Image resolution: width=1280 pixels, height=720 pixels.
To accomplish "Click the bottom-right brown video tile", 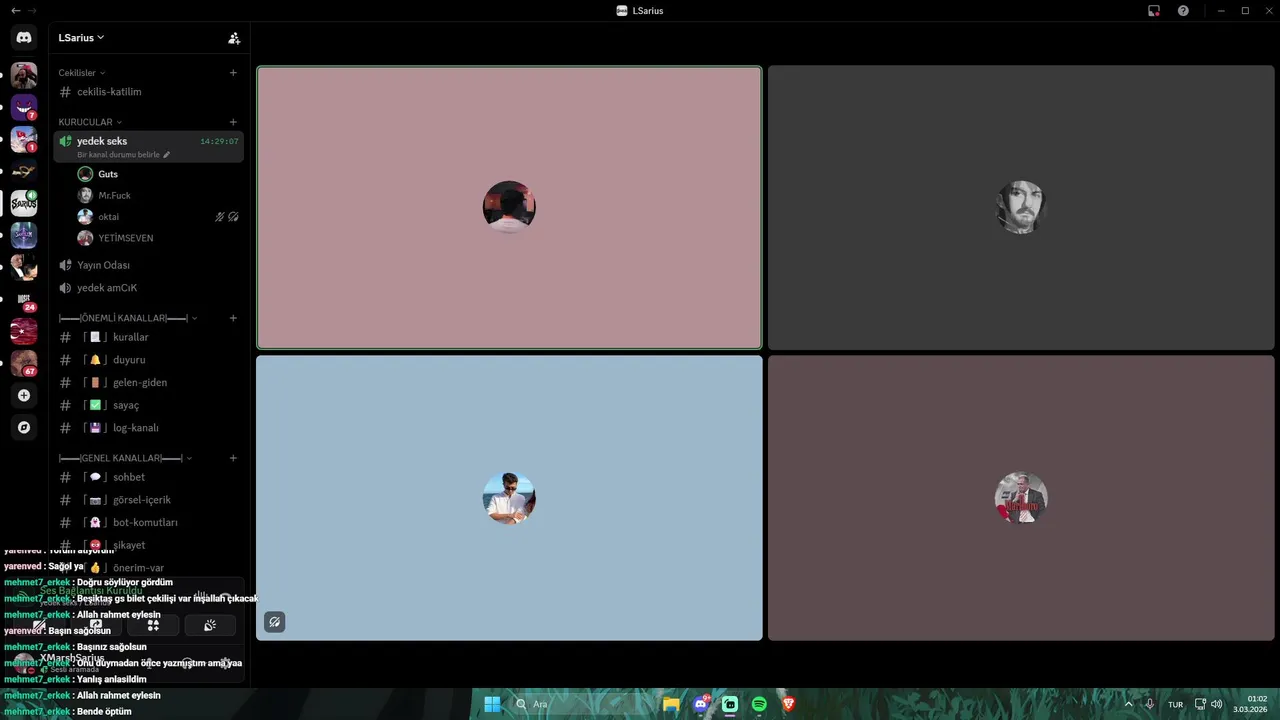I will click(x=1021, y=498).
